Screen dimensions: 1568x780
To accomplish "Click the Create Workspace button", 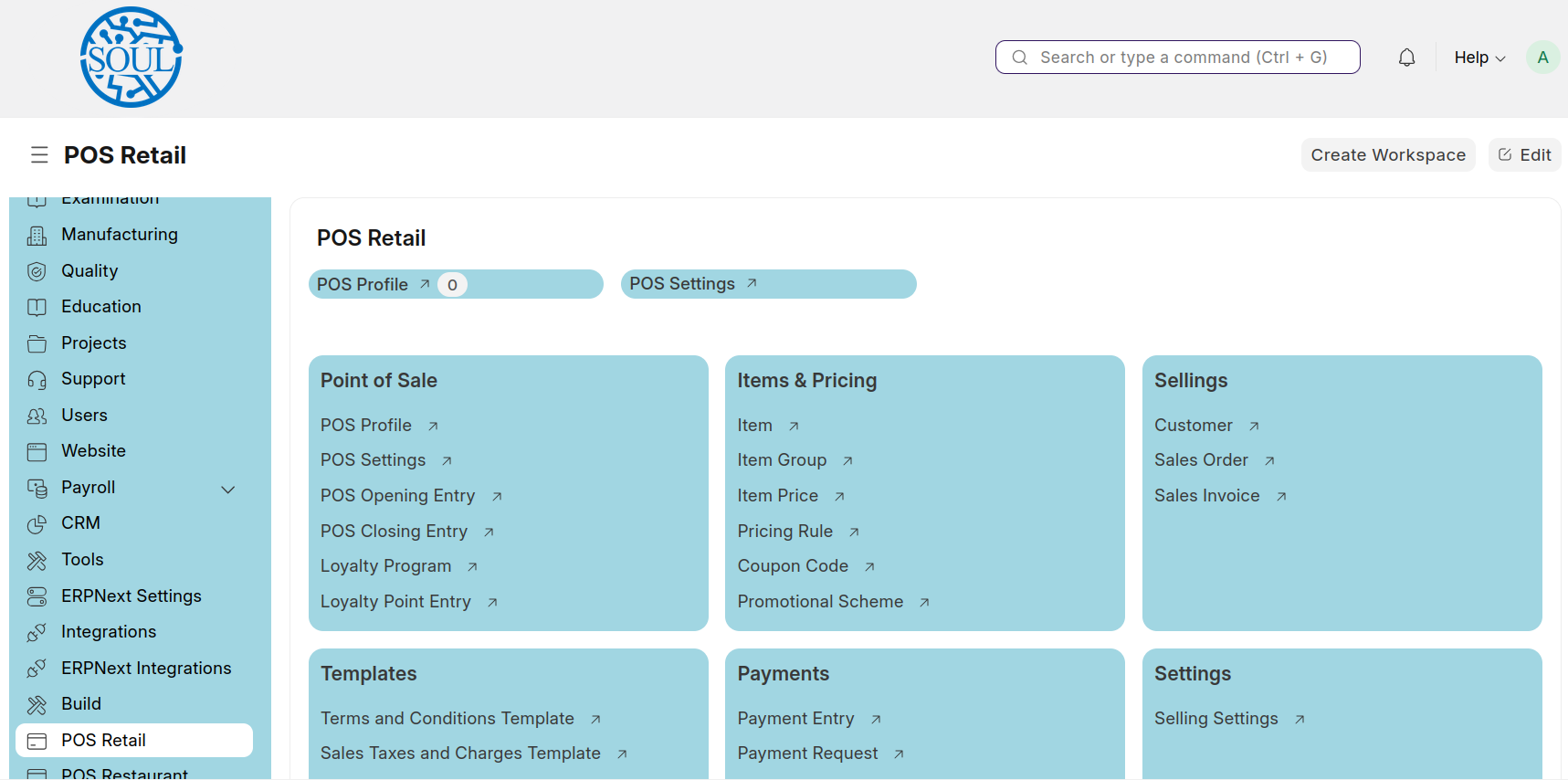I will pos(1388,155).
